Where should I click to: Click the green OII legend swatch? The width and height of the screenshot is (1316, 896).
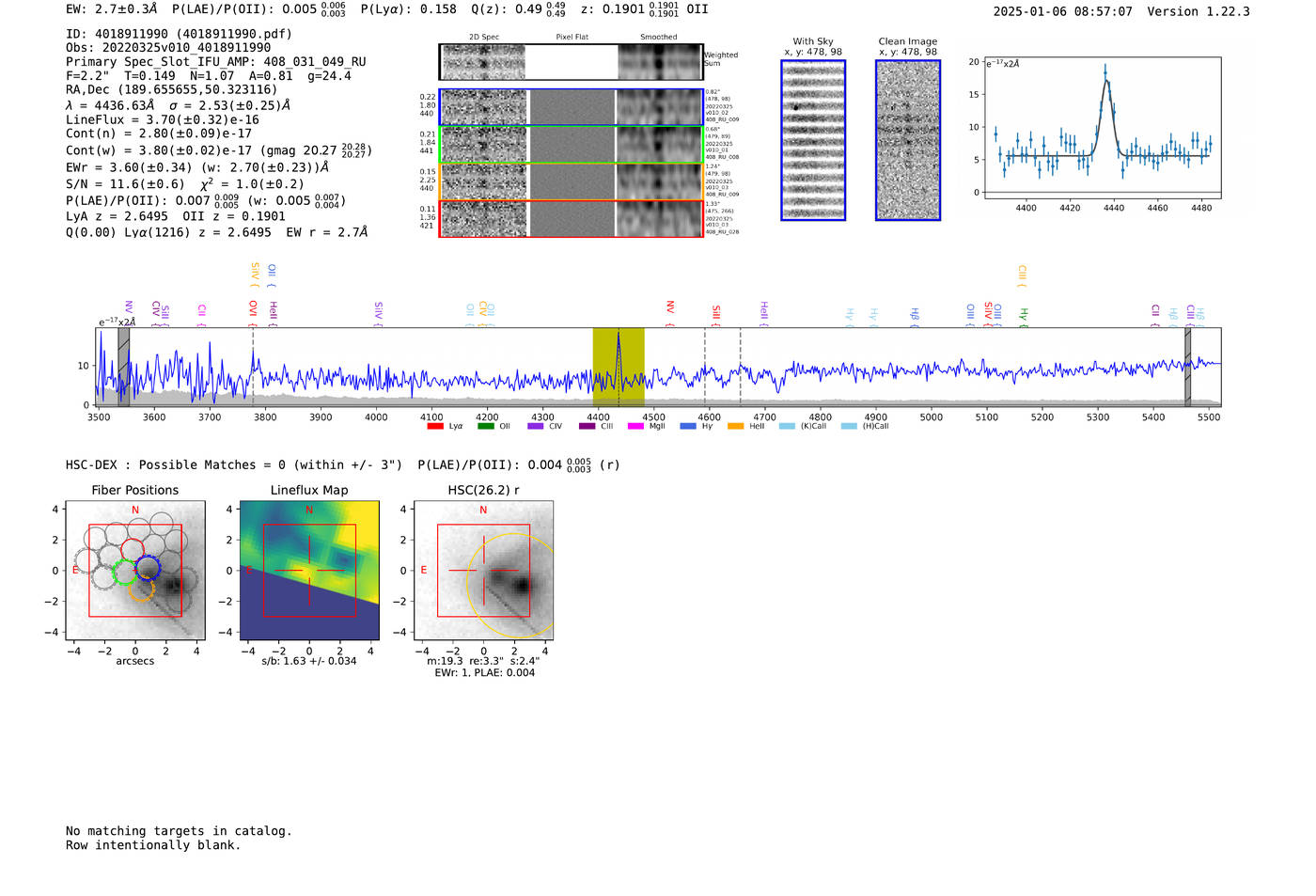pyautogui.click(x=485, y=427)
